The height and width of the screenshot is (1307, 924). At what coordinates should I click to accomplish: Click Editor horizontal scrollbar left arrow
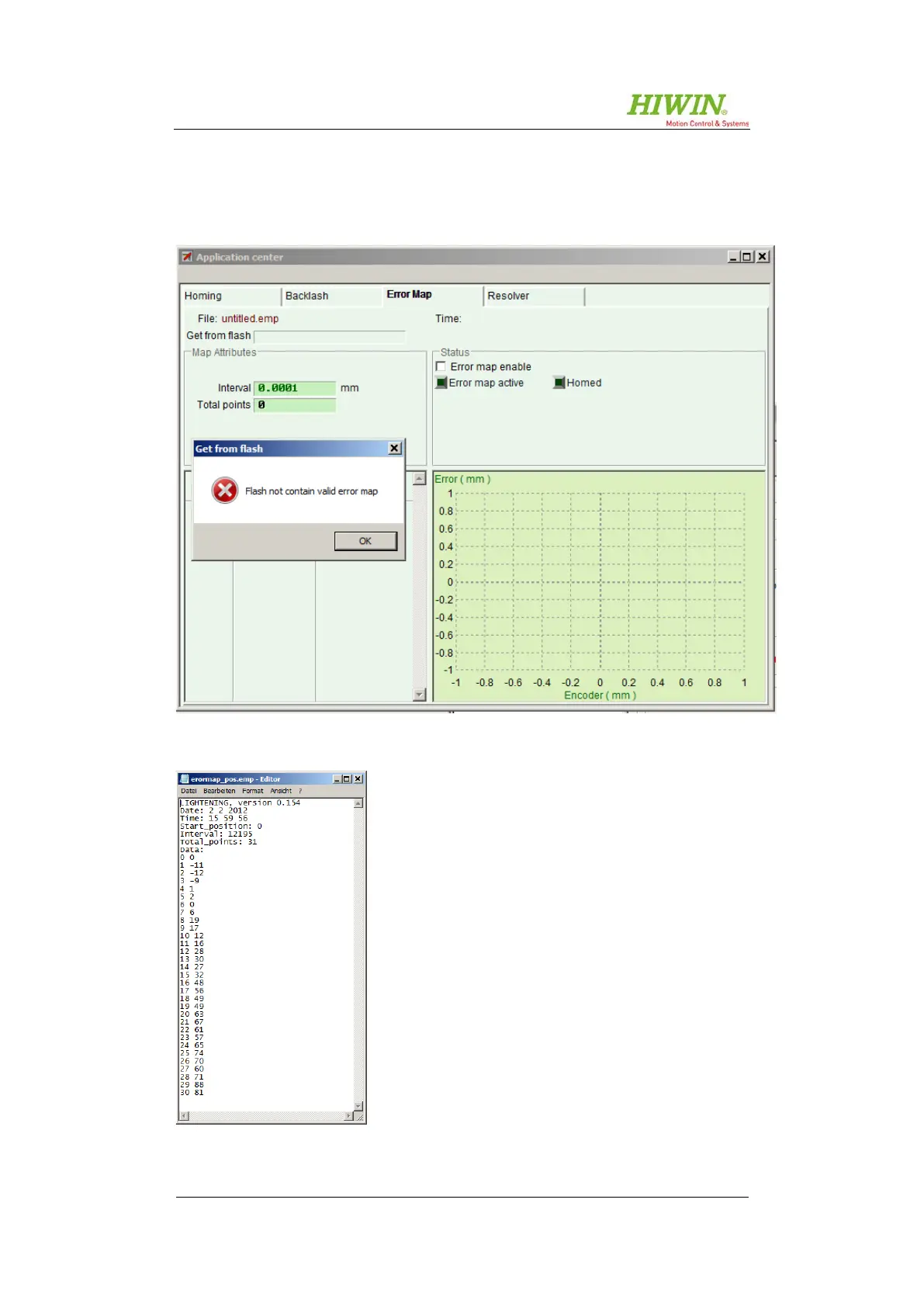(184, 1117)
